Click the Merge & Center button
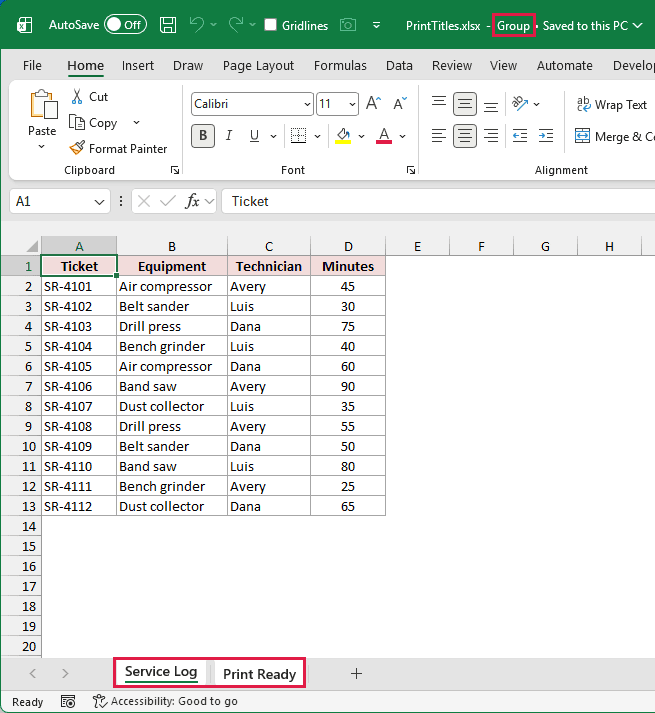655x713 pixels. click(614, 136)
